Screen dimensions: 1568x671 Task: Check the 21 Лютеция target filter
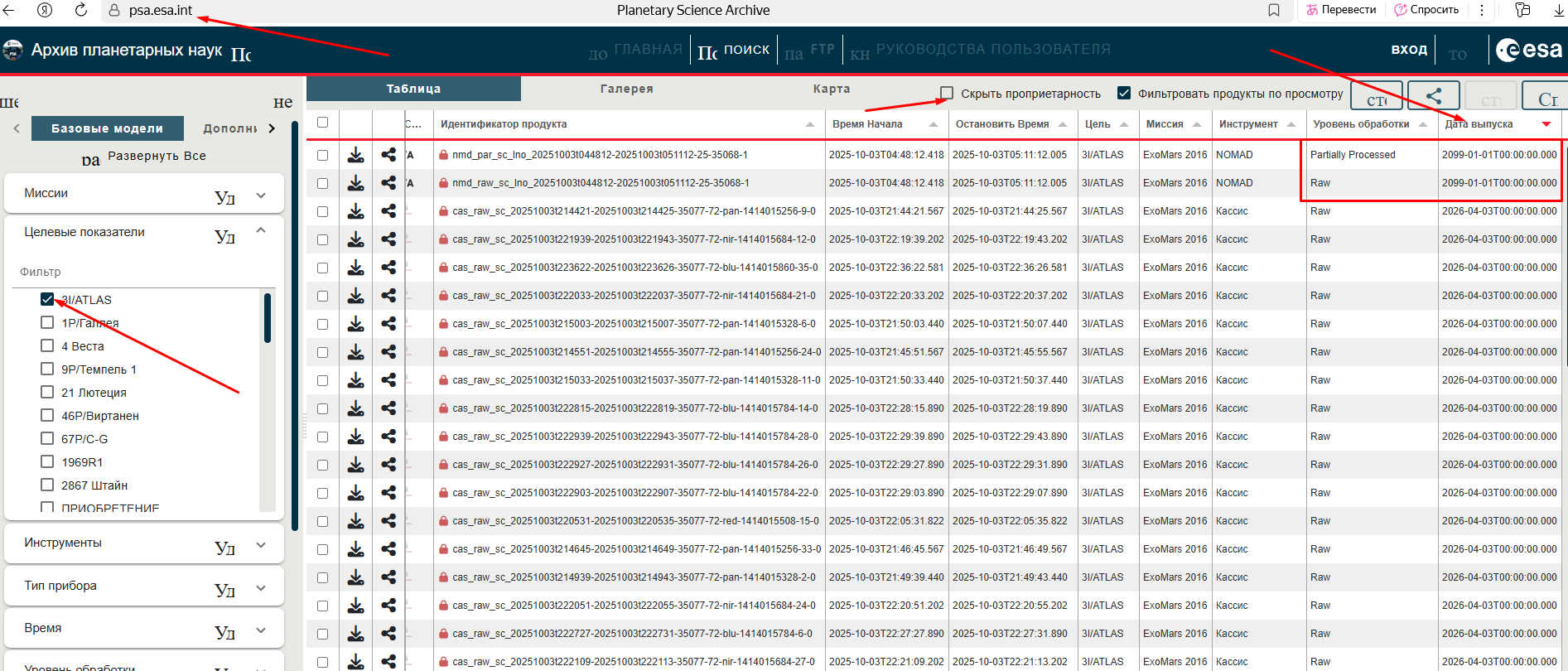coord(47,392)
